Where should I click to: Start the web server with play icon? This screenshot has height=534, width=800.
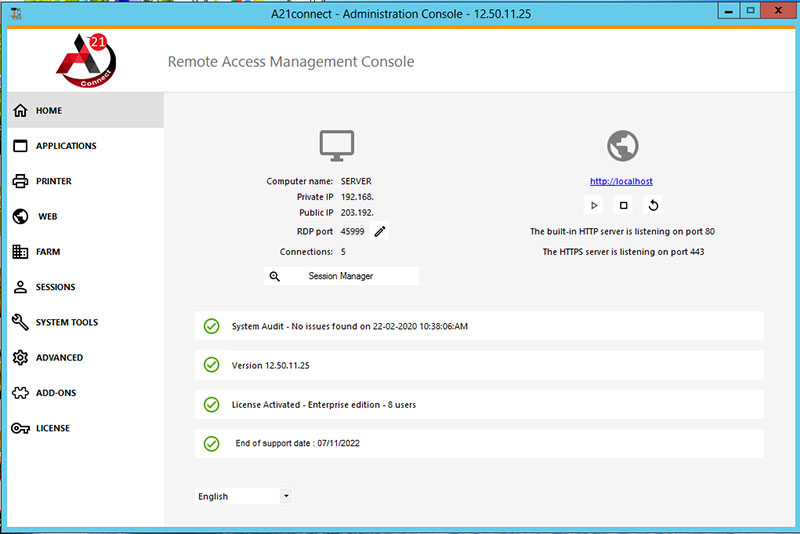pyautogui.click(x=593, y=205)
